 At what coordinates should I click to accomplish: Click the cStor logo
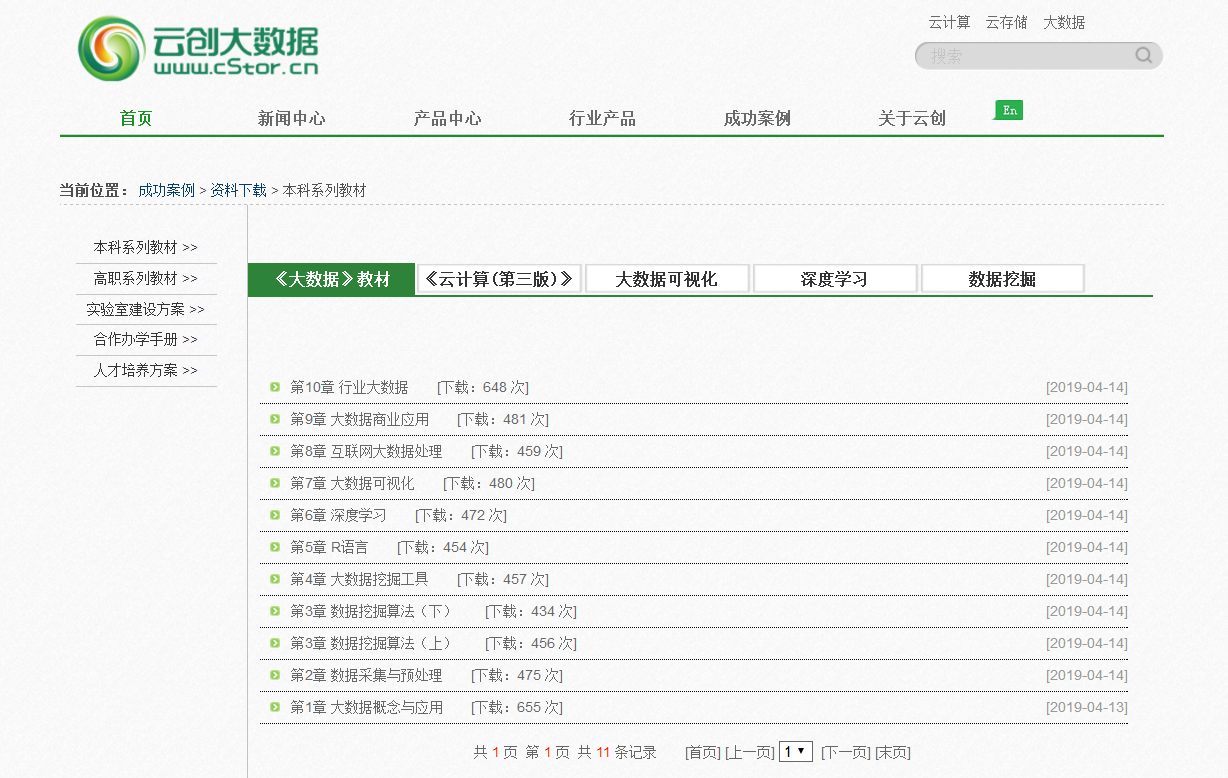198,50
